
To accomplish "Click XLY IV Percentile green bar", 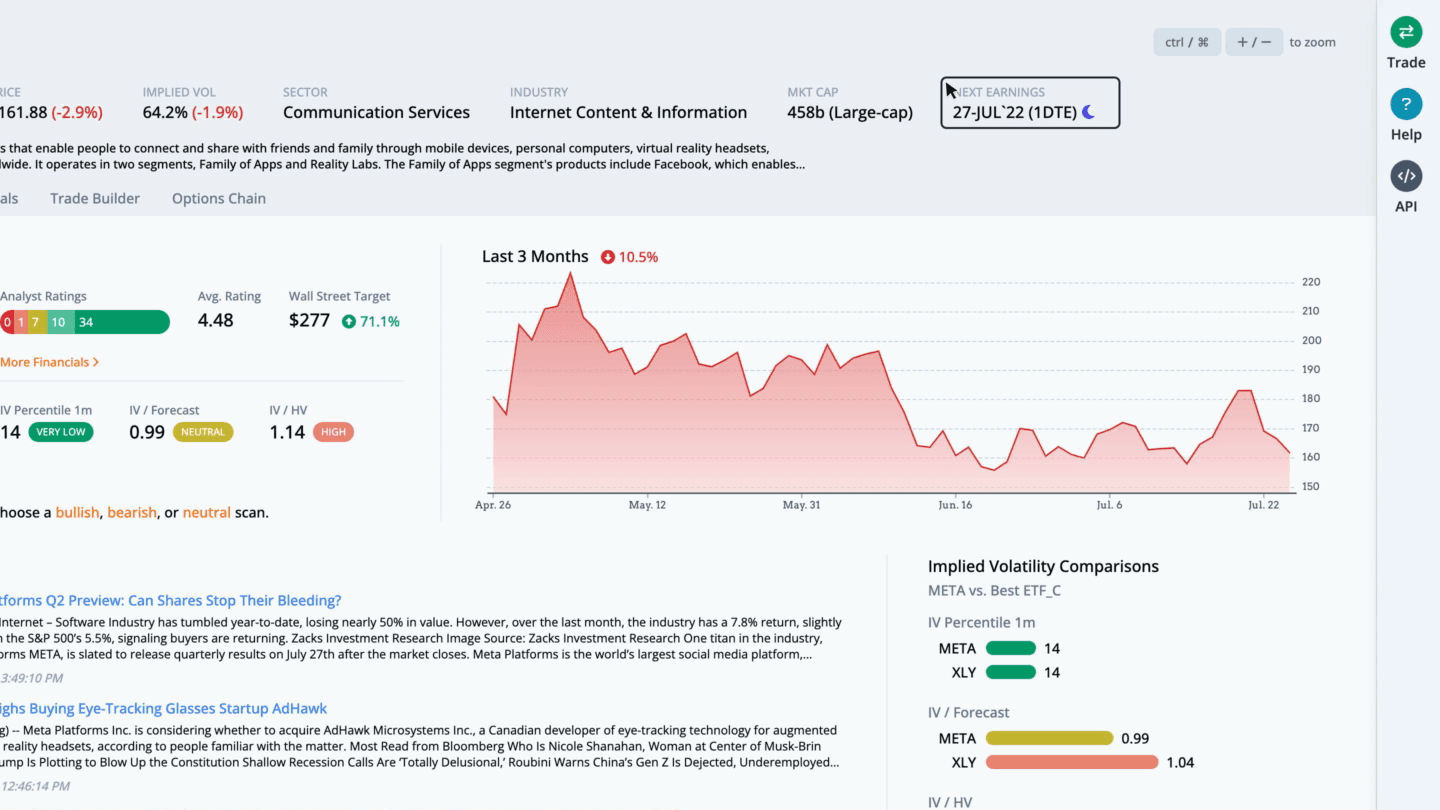I will [1011, 672].
